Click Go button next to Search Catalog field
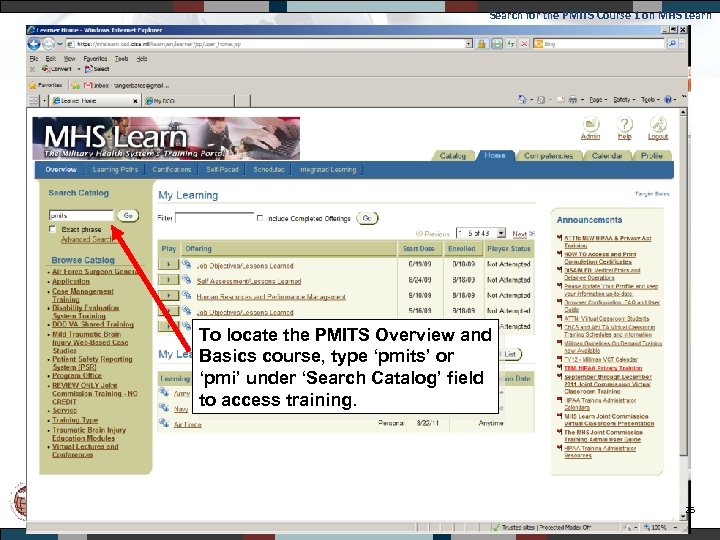720x540 pixels. tap(128, 215)
